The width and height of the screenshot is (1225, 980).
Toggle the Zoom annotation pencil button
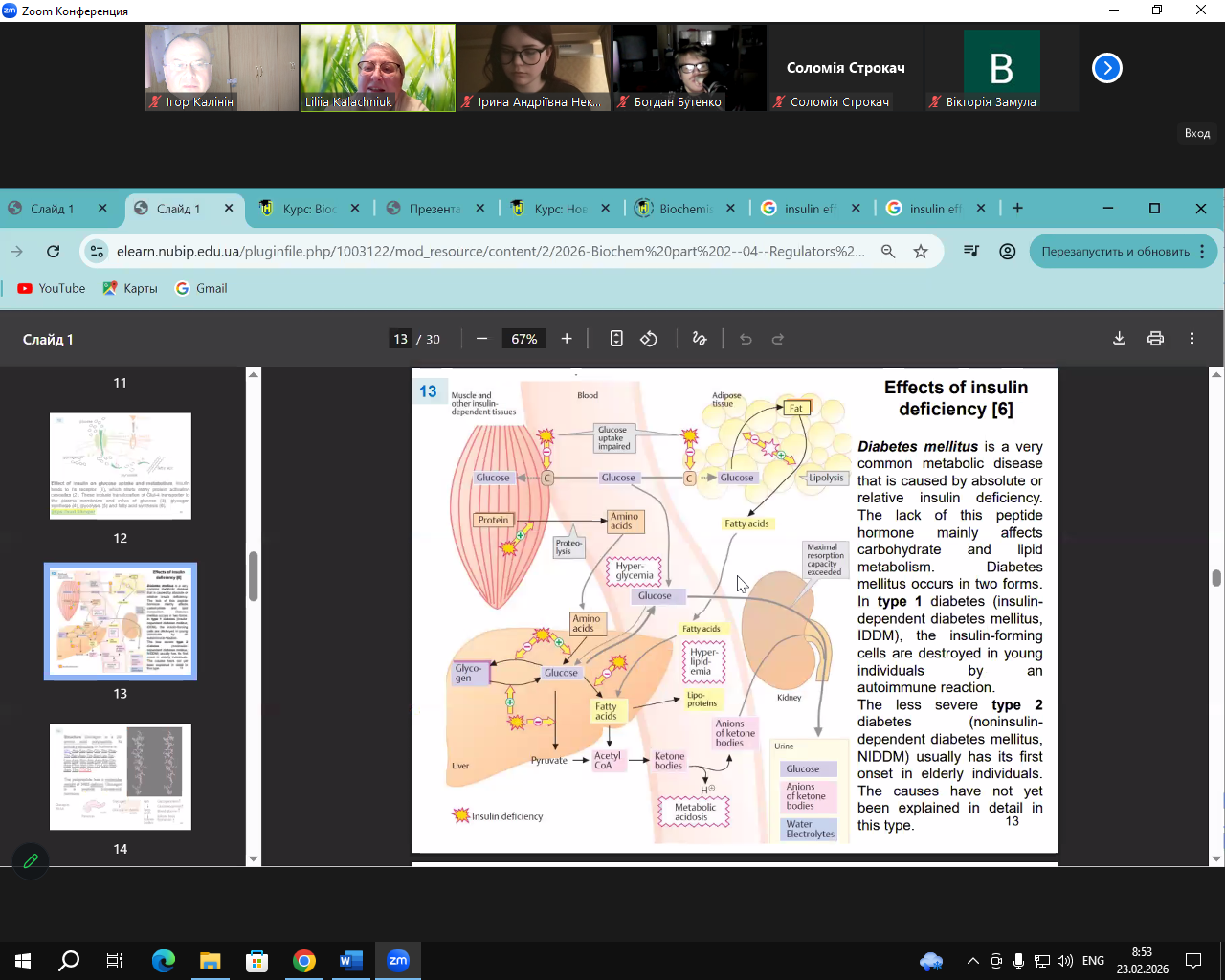[31, 861]
